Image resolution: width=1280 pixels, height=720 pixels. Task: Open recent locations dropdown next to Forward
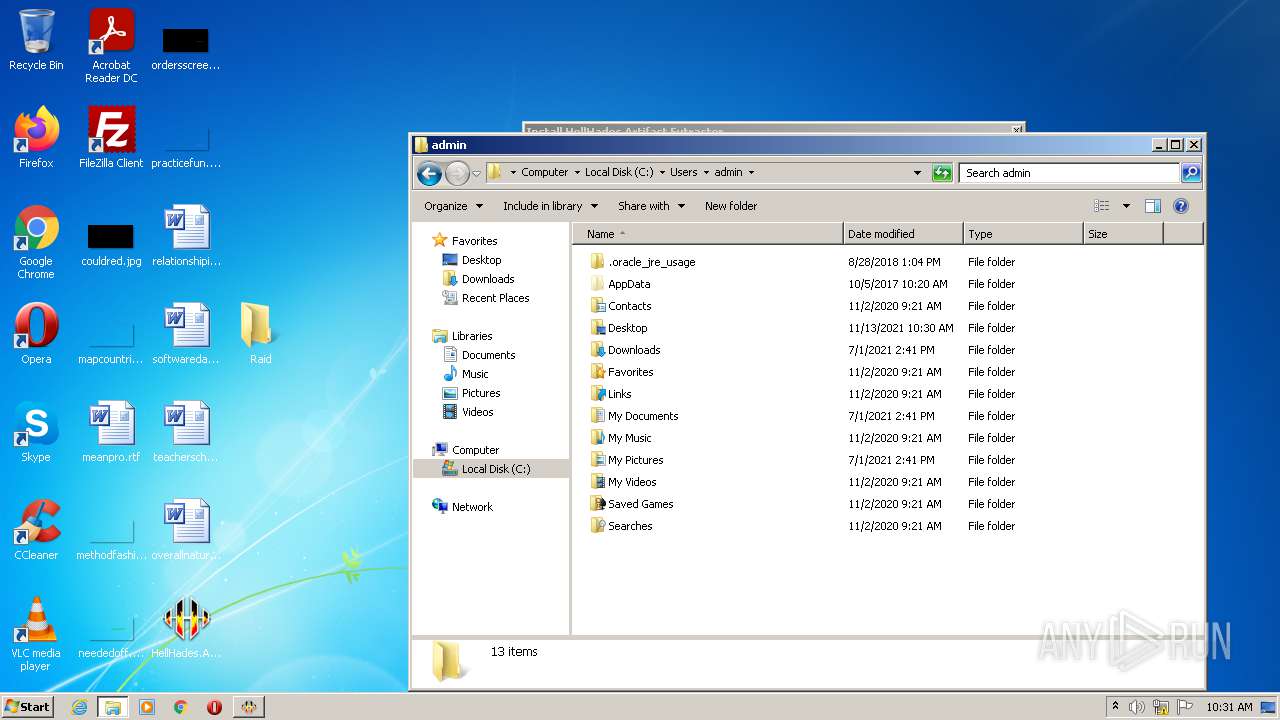point(477,173)
